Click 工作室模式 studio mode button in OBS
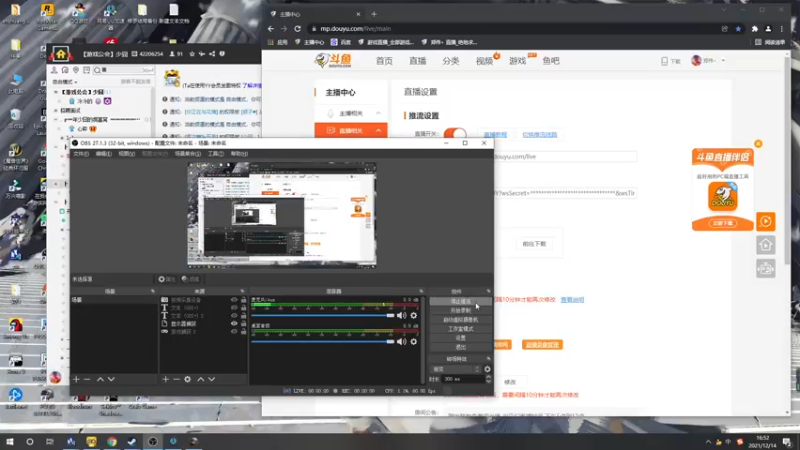 pos(460,329)
